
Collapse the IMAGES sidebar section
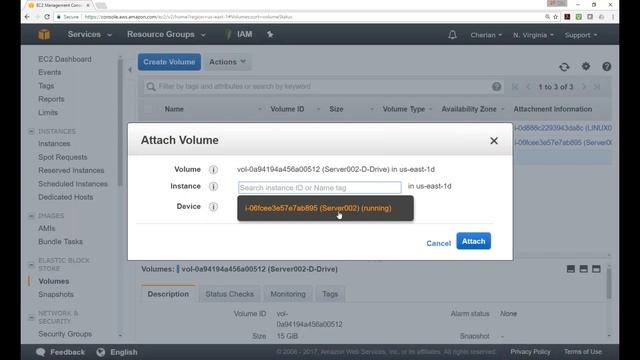[31, 216]
